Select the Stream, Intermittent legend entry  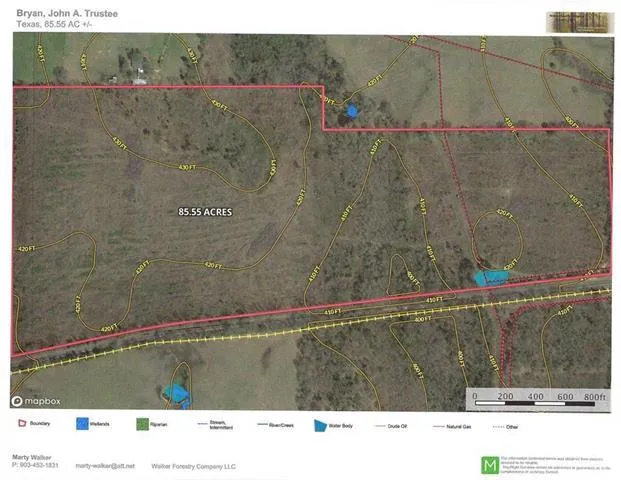[214, 425]
